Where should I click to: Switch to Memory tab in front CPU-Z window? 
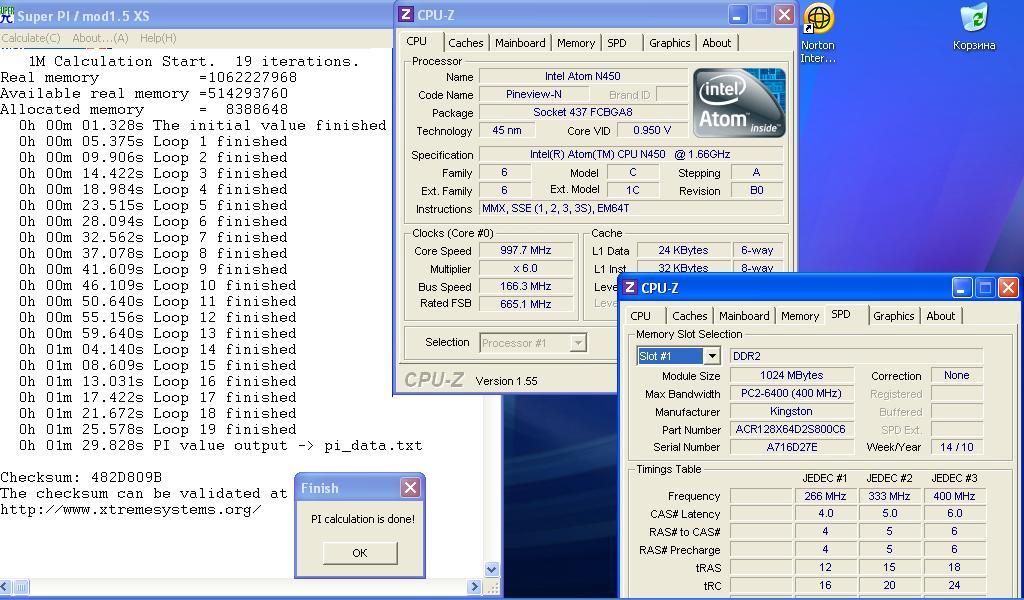point(799,315)
